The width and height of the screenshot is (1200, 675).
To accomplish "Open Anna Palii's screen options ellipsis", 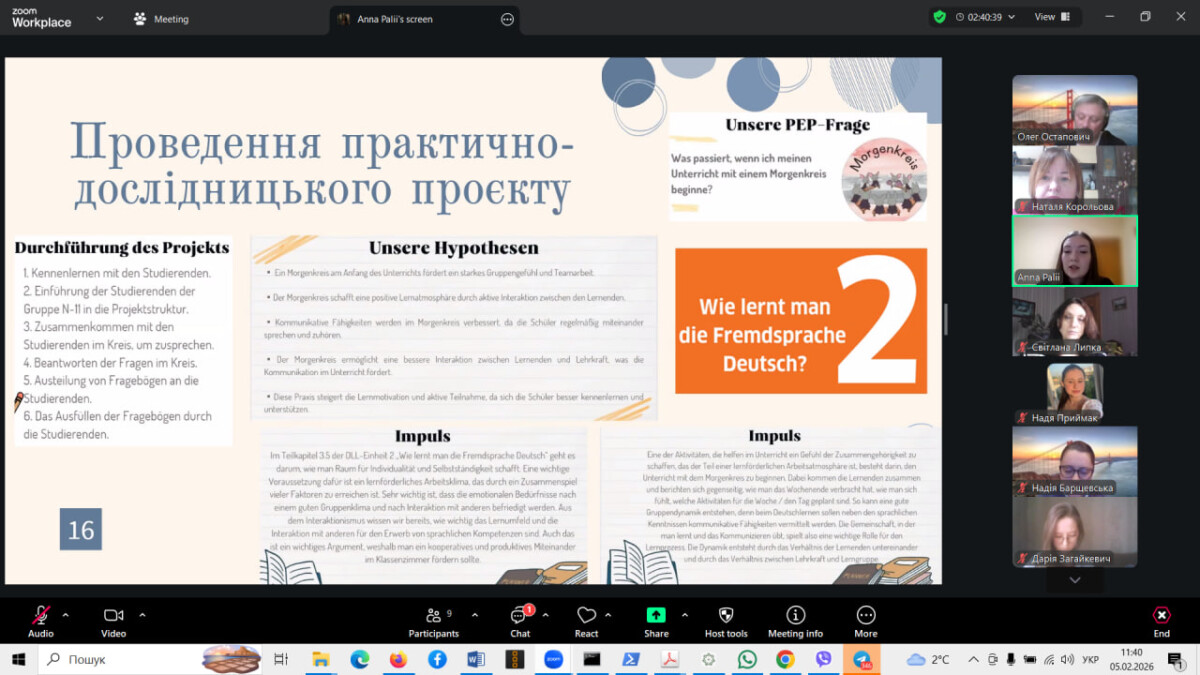I will pyautogui.click(x=507, y=19).
